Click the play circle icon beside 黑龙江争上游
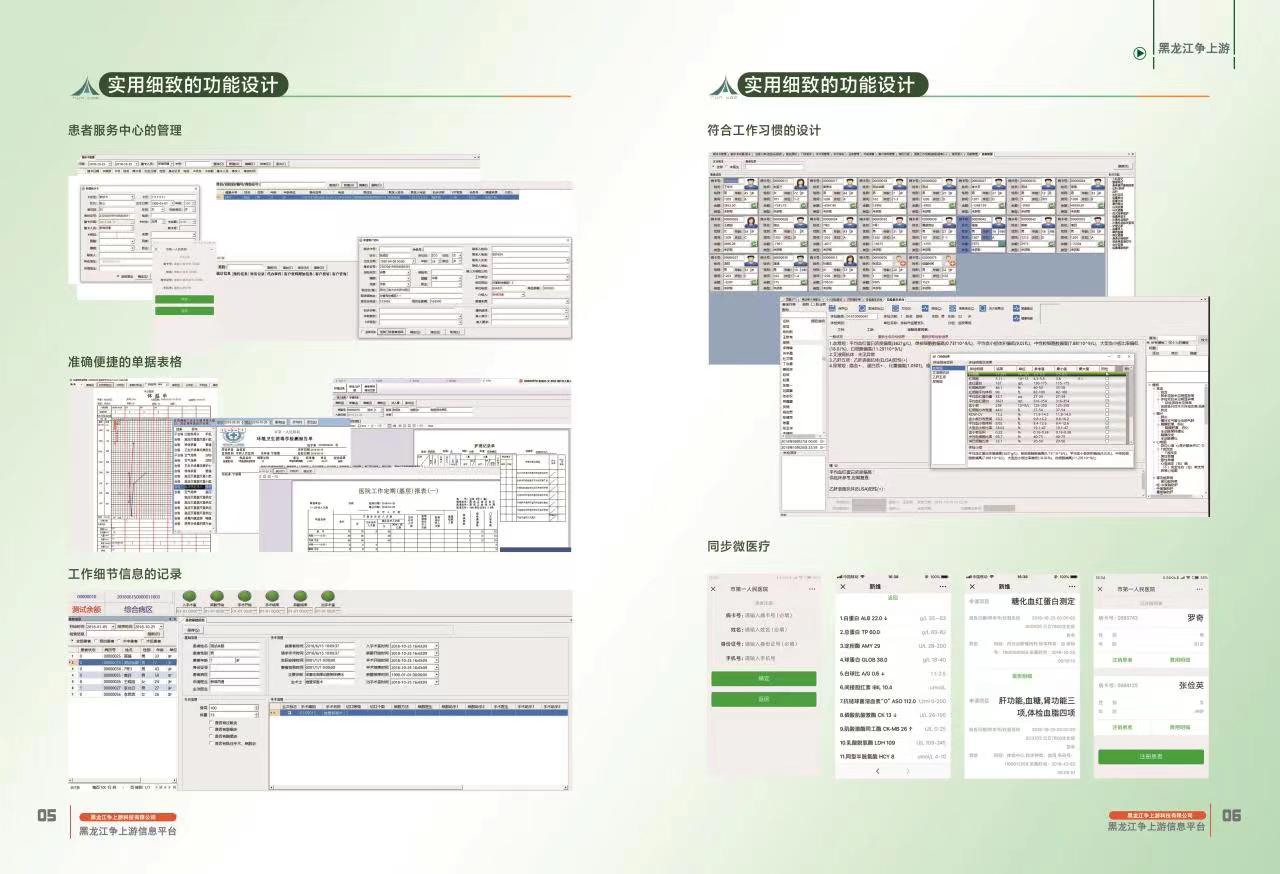The image size is (1280, 874). point(1139,53)
